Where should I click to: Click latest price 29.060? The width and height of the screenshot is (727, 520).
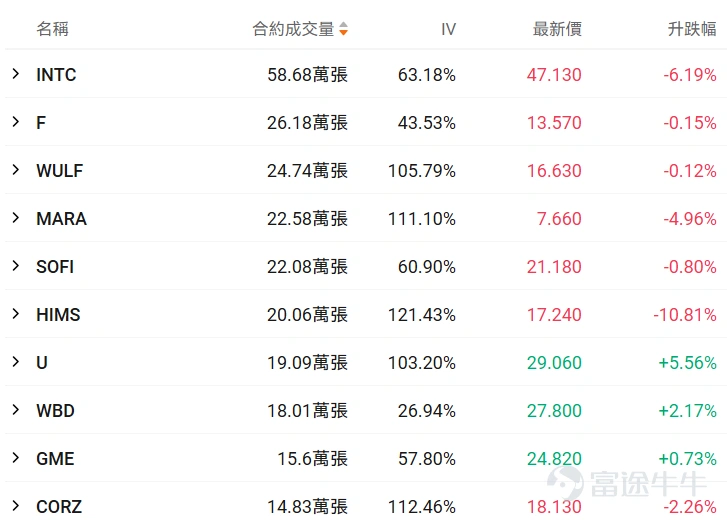point(554,362)
